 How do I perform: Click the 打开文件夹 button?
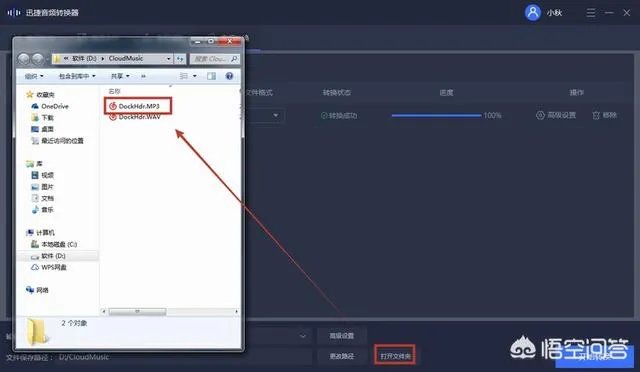click(395, 356)
